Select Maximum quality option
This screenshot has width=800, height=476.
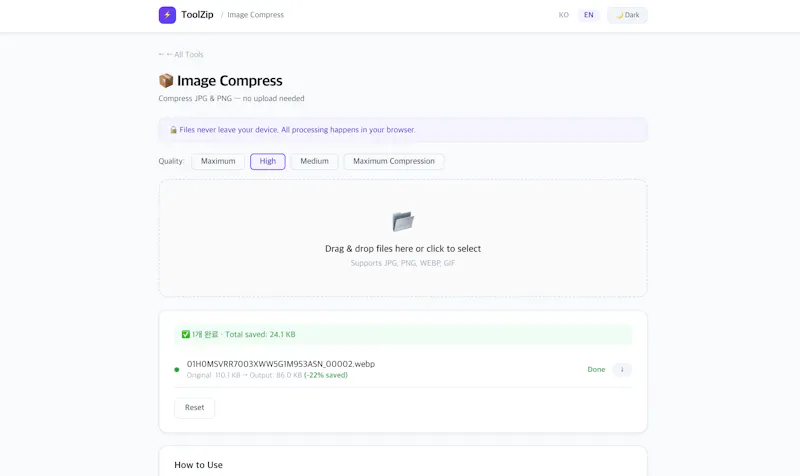click(218, 161)
